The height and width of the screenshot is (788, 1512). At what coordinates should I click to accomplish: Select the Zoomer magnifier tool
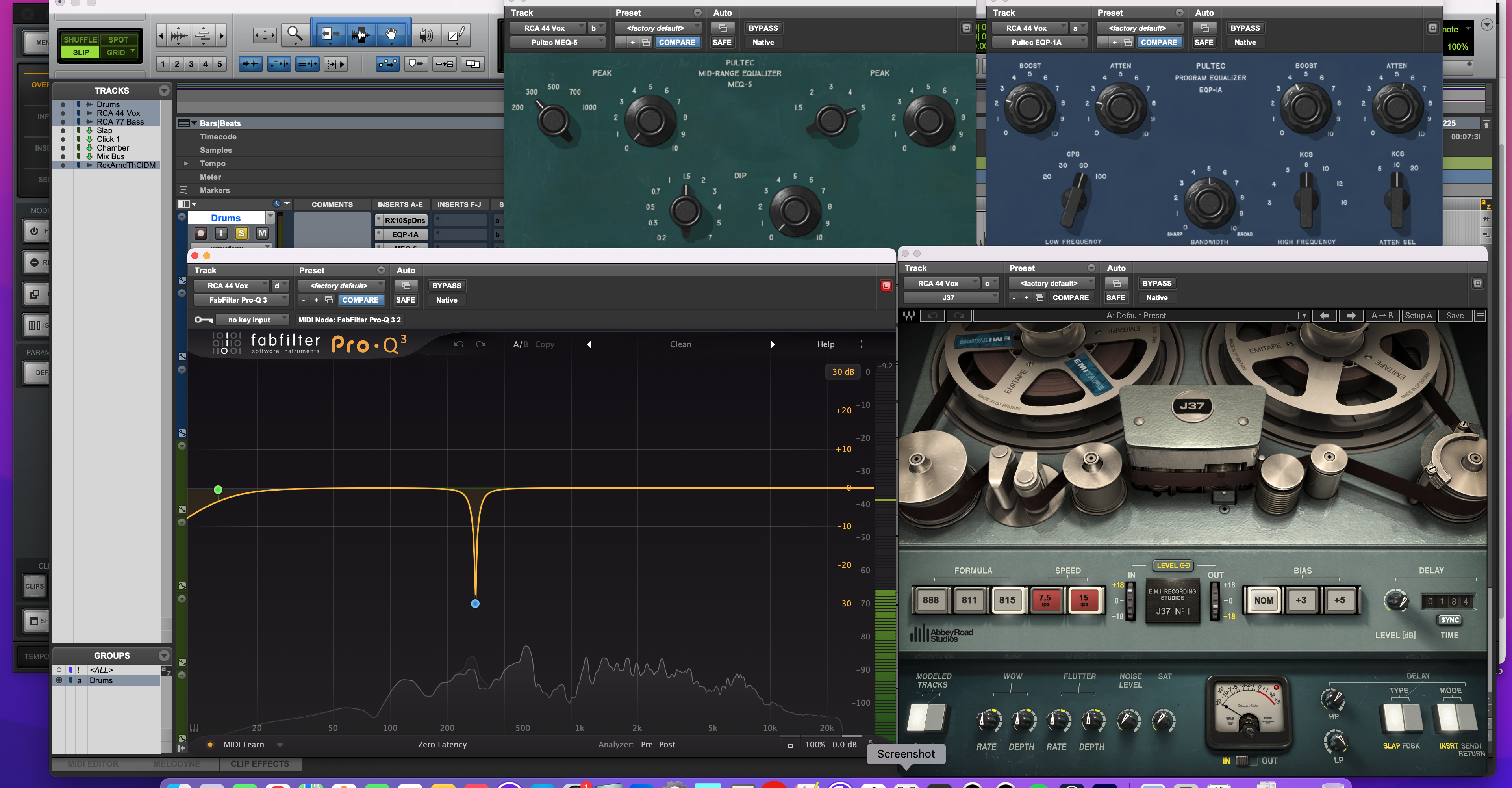[295, 35]
